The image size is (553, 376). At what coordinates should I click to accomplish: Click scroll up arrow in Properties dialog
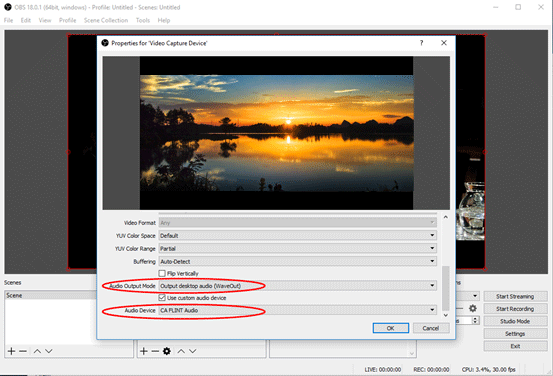pyautogui.click(x=446, y=217)
